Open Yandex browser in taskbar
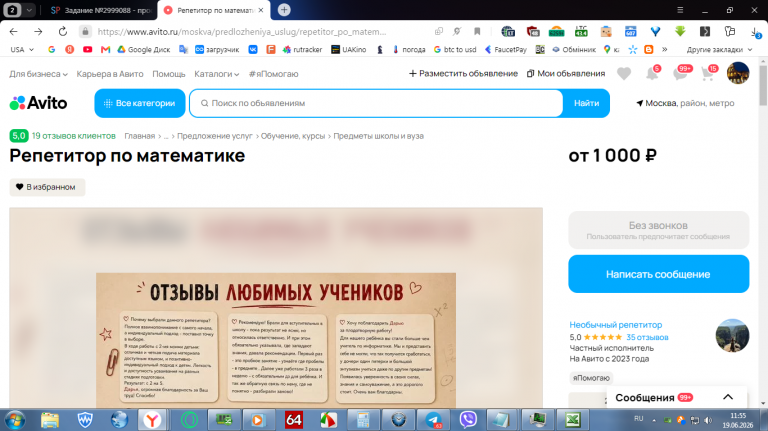Image resolution: width=768 pixels, height=431 pixels. pos(152,420)
